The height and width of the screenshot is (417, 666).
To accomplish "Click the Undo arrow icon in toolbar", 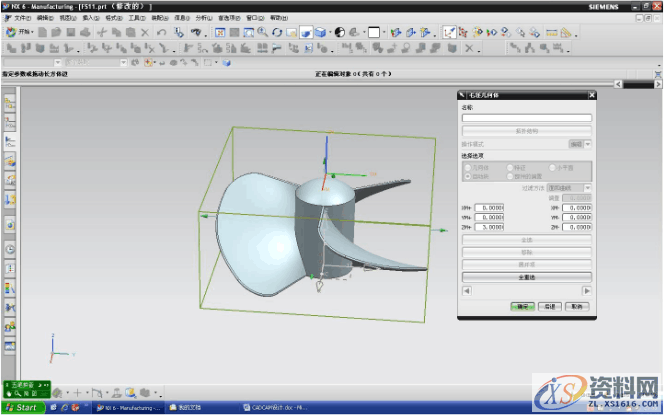I will pos(161,32).
